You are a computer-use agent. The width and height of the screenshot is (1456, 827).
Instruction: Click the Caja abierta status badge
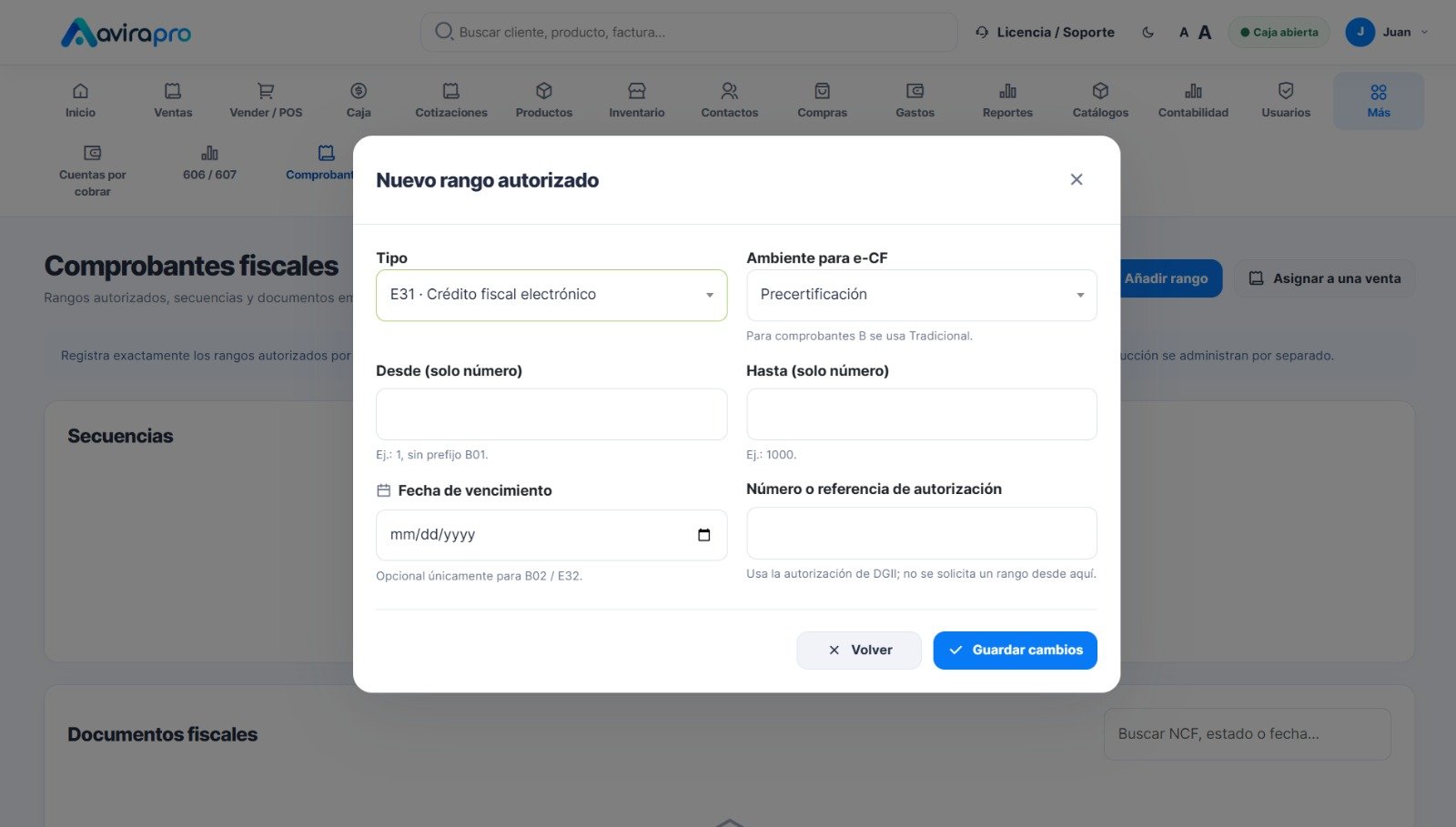tap(1279, 33)
